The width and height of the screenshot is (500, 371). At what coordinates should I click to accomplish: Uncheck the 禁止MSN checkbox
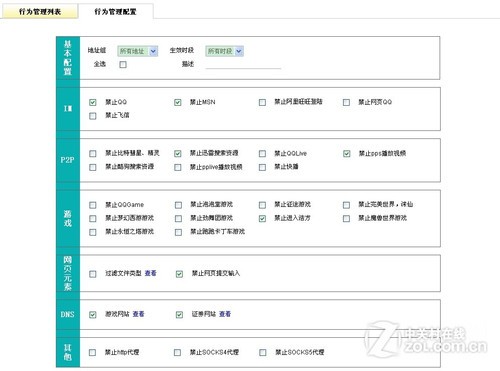pos(178,102)
